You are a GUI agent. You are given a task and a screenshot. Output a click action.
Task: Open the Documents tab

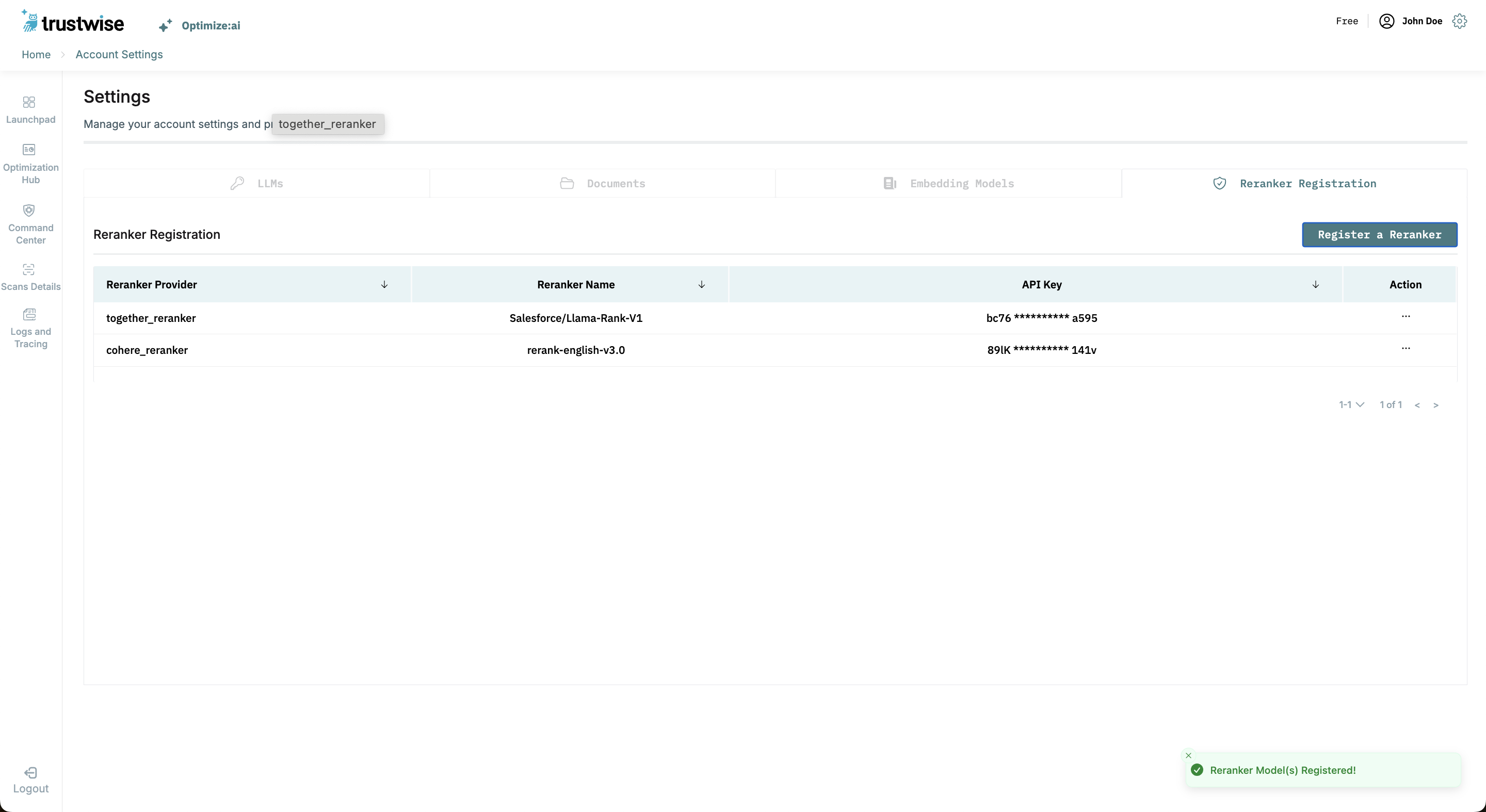tap(602, 183)
